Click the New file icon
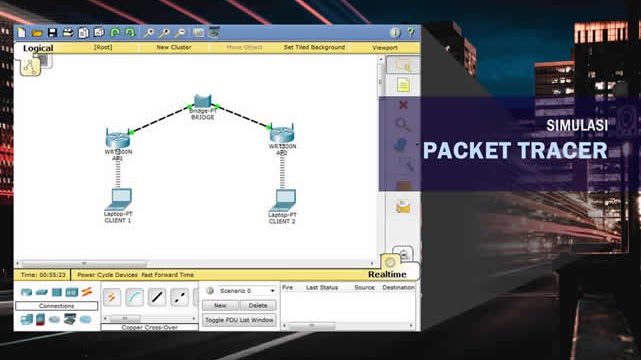 coord(22,33)
